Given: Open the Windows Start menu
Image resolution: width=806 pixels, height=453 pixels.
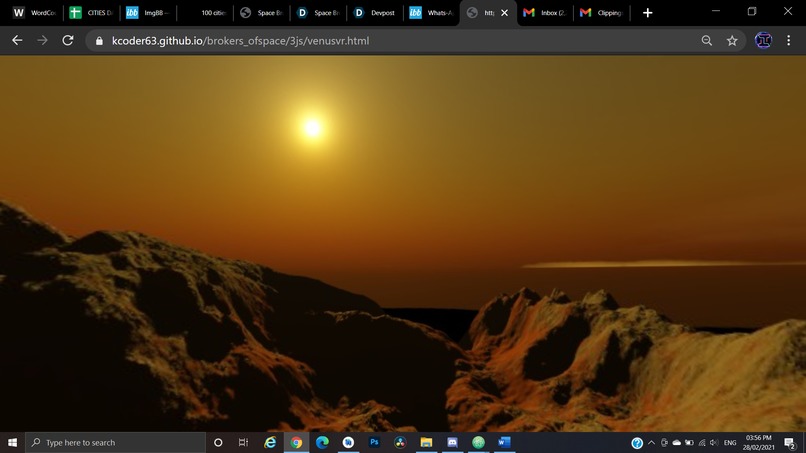Looking at the screenshot, I should tap(12, 442).
